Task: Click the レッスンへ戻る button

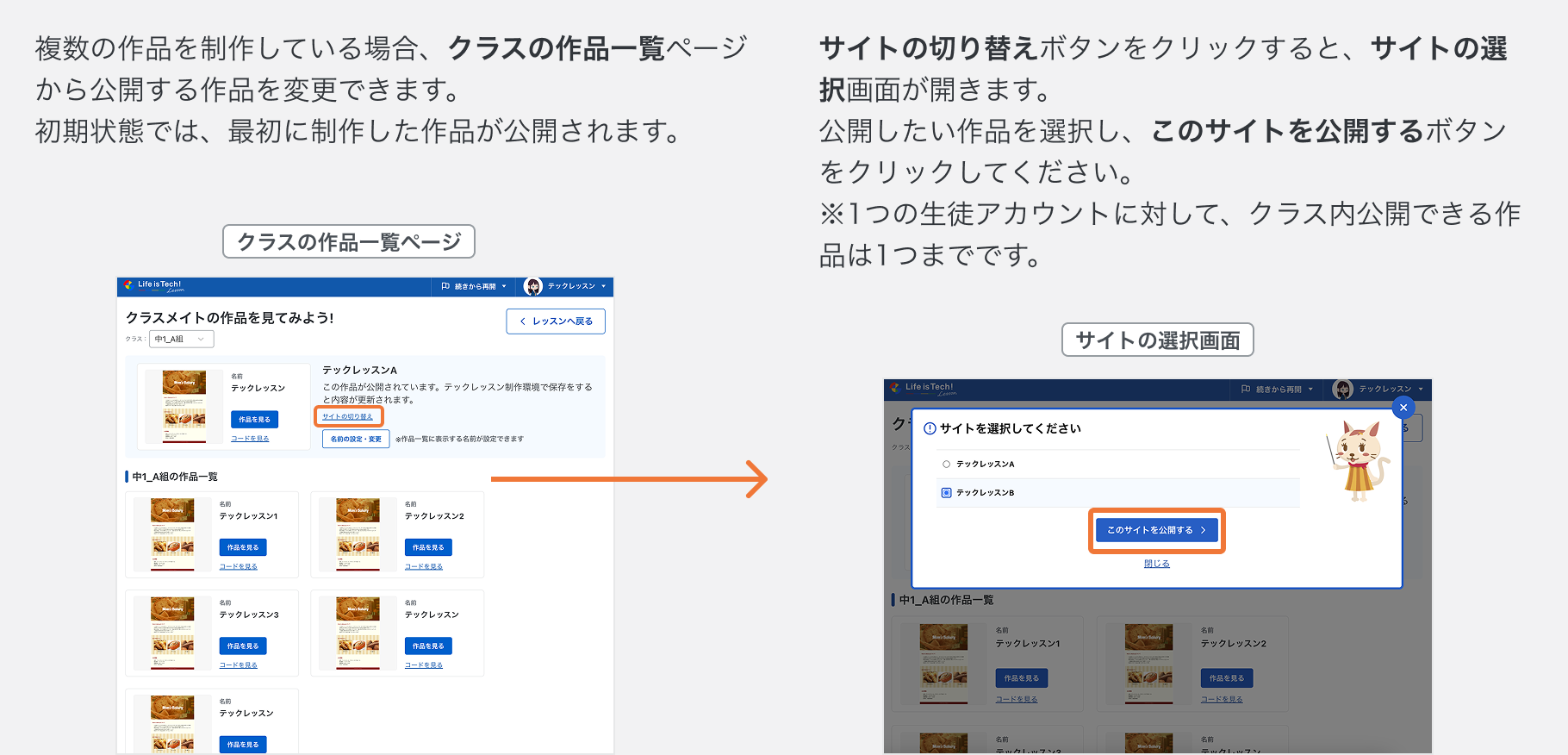Action: [x=556, y=321]
